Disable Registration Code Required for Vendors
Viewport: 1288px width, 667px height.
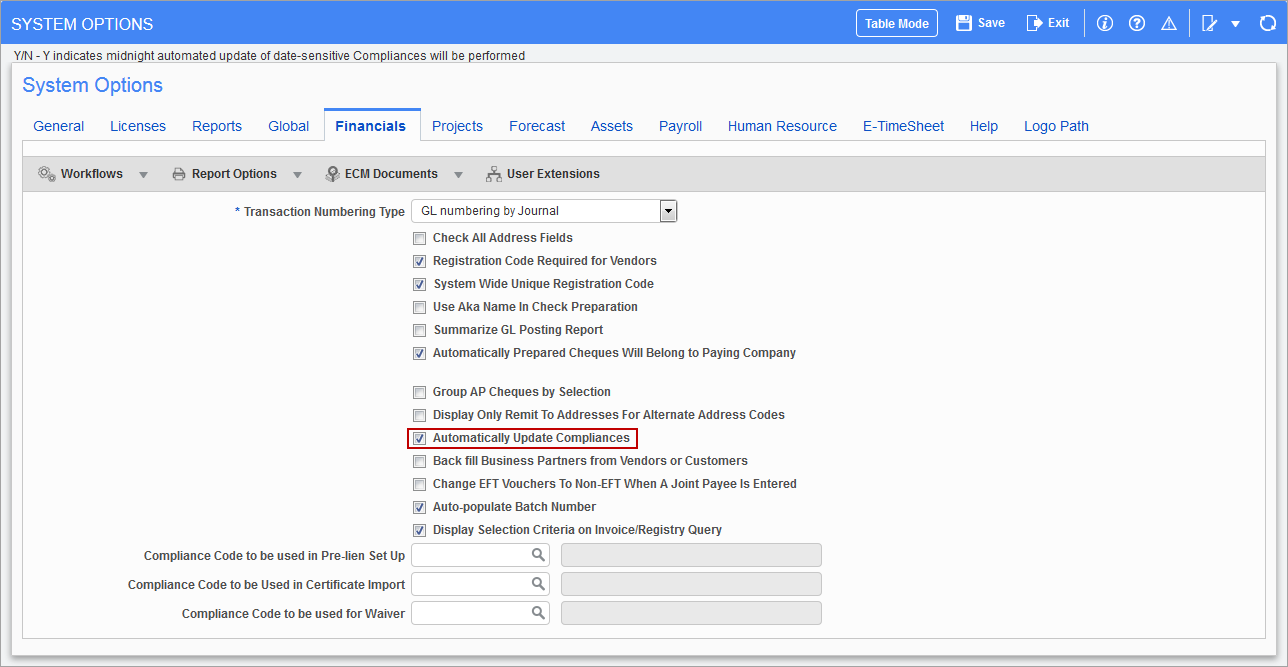(419, 261)
